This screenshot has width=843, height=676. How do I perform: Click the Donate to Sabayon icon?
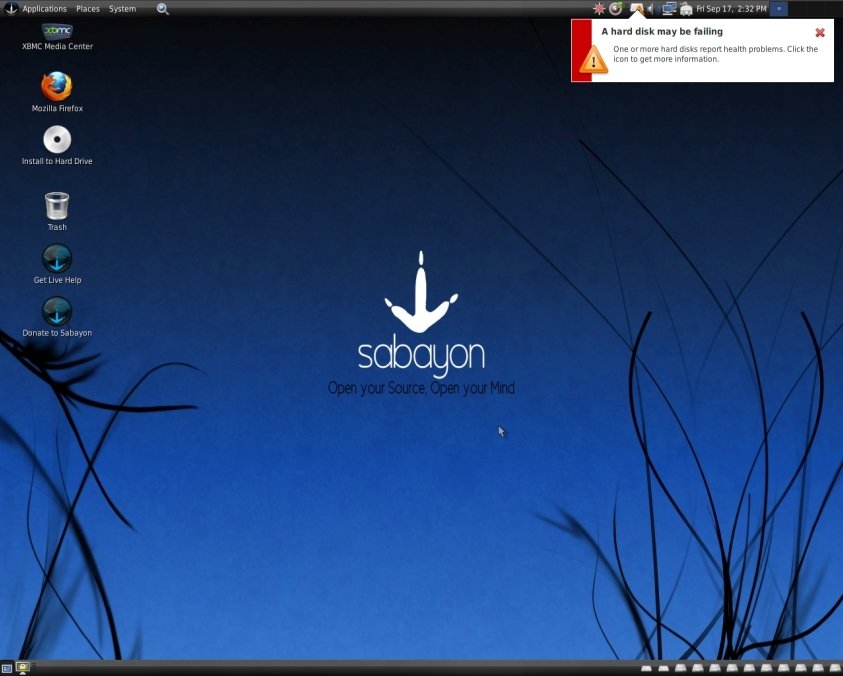[57, 317]
